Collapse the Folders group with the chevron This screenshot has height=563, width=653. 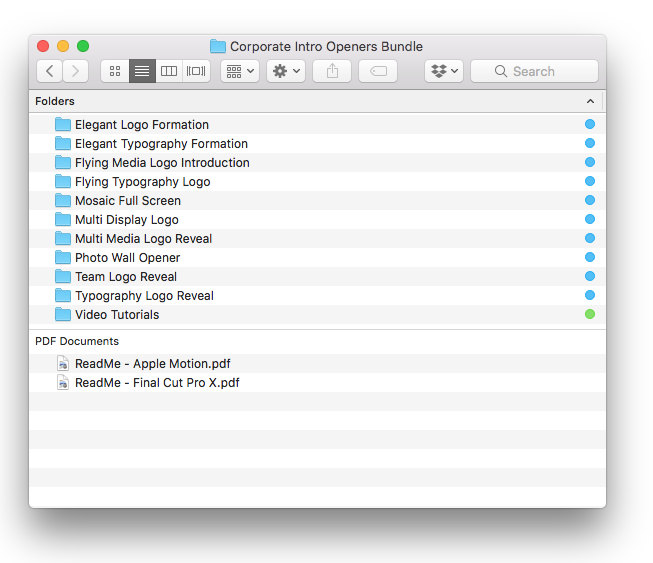(590, 101)
